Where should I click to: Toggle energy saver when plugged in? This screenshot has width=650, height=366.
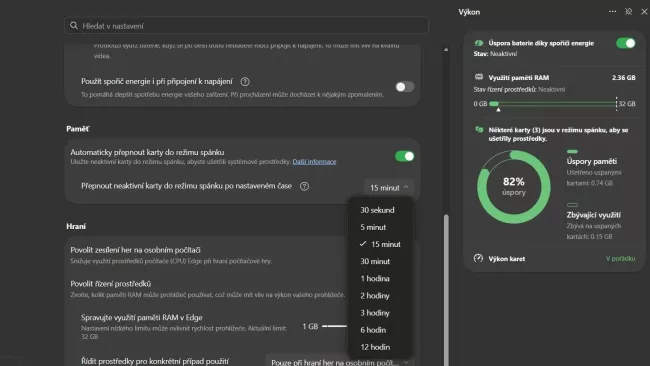(405, 87)
